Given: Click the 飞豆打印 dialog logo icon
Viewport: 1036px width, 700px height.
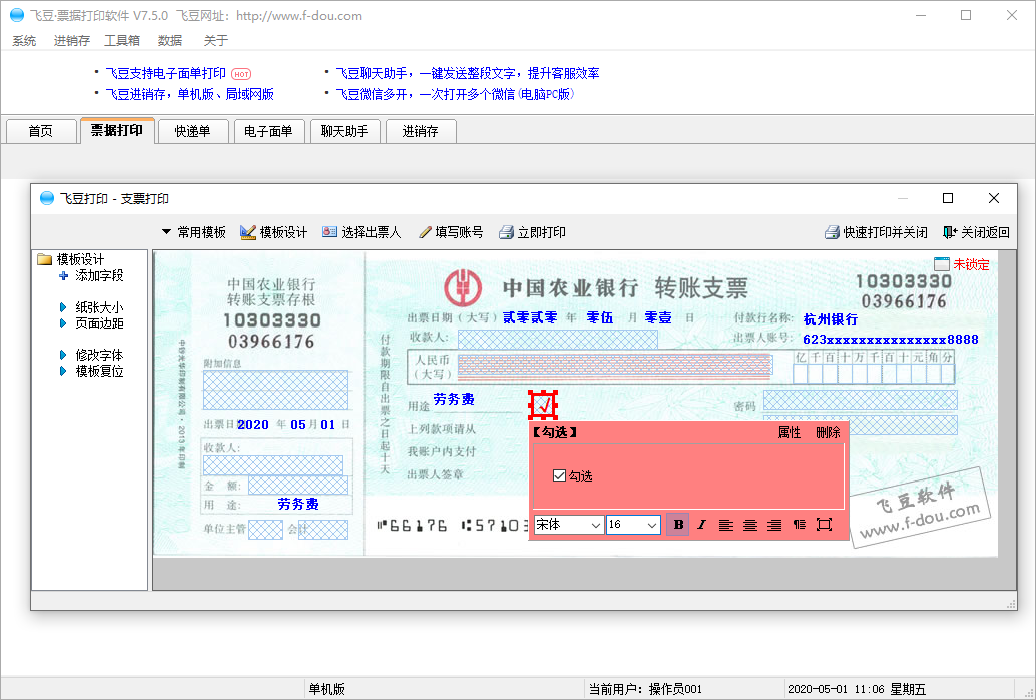Looking at the screenshot, I should (x=46, y=198).
